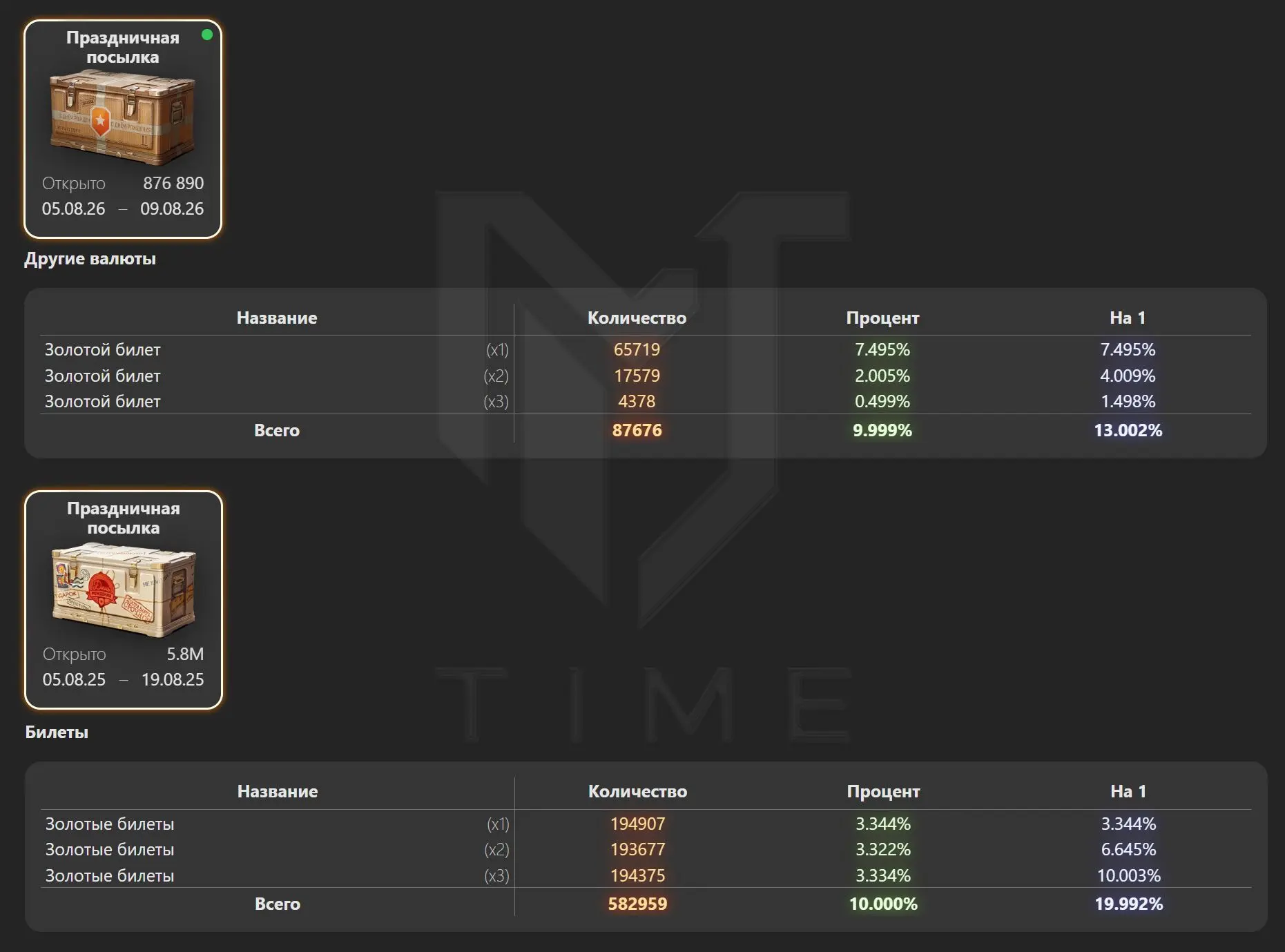Click the total count 582959
The image size is (1285, 952).
pos(637,904)
